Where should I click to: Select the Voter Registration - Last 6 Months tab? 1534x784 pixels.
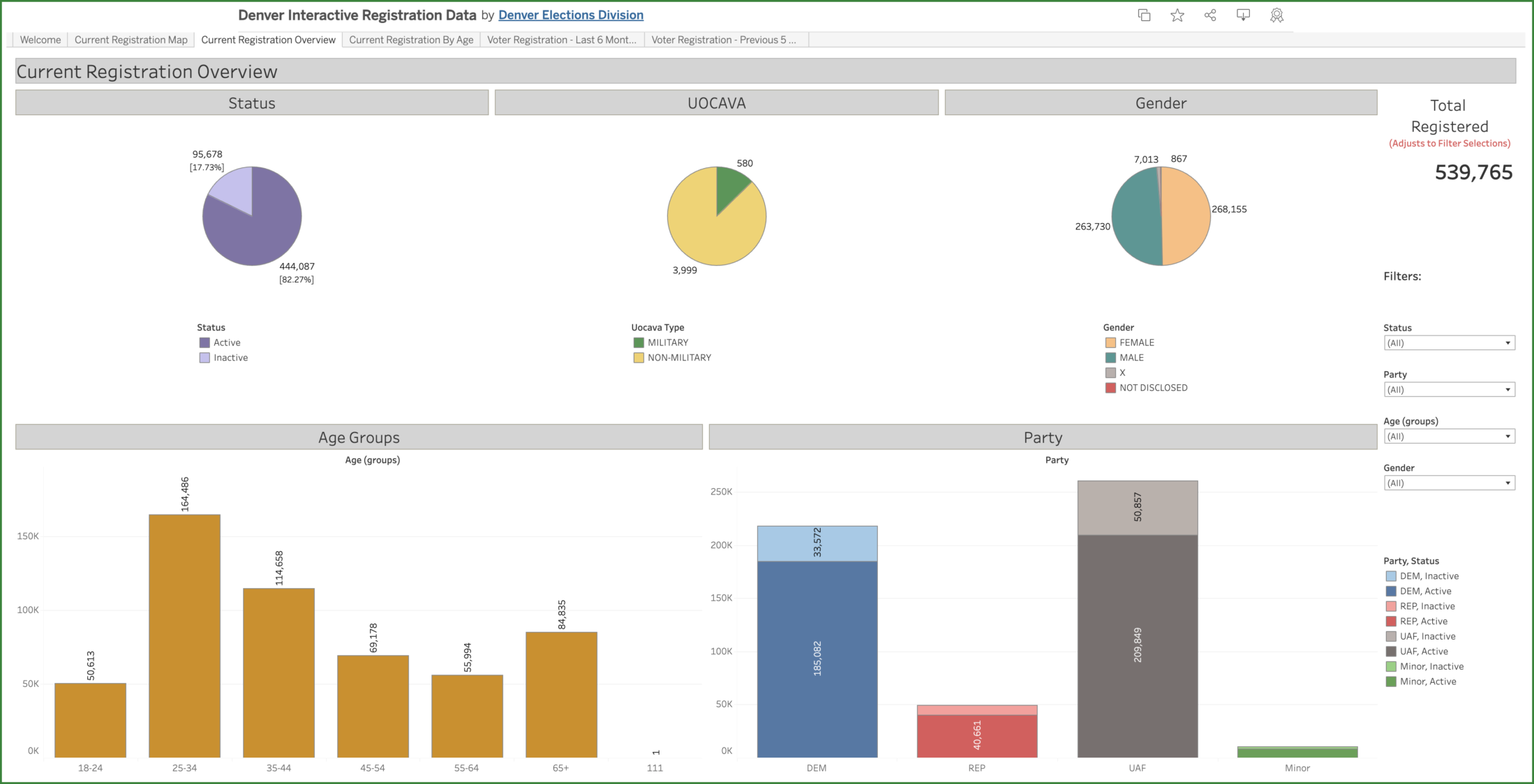coord(560,40)
